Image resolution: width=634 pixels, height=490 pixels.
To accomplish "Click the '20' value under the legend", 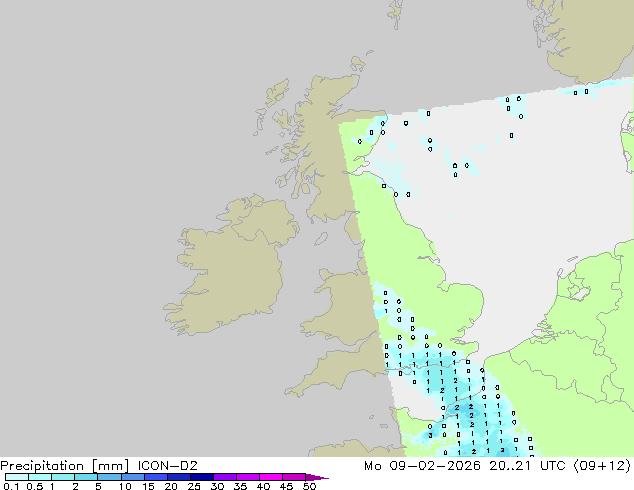I will [171, 486].
